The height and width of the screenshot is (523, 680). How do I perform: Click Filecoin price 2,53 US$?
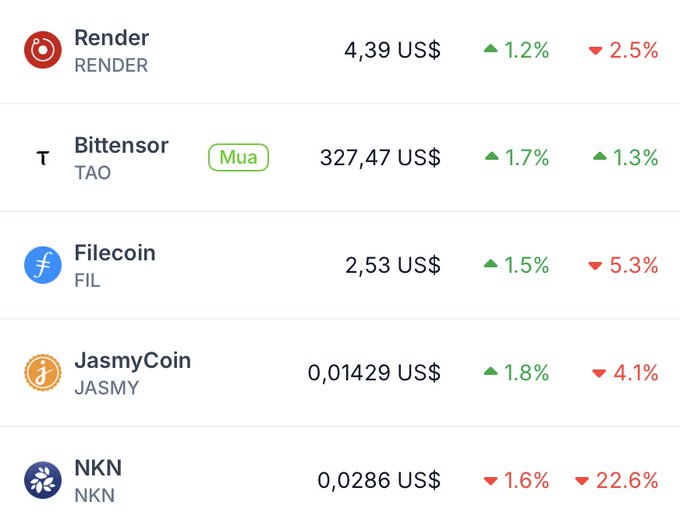392,265
